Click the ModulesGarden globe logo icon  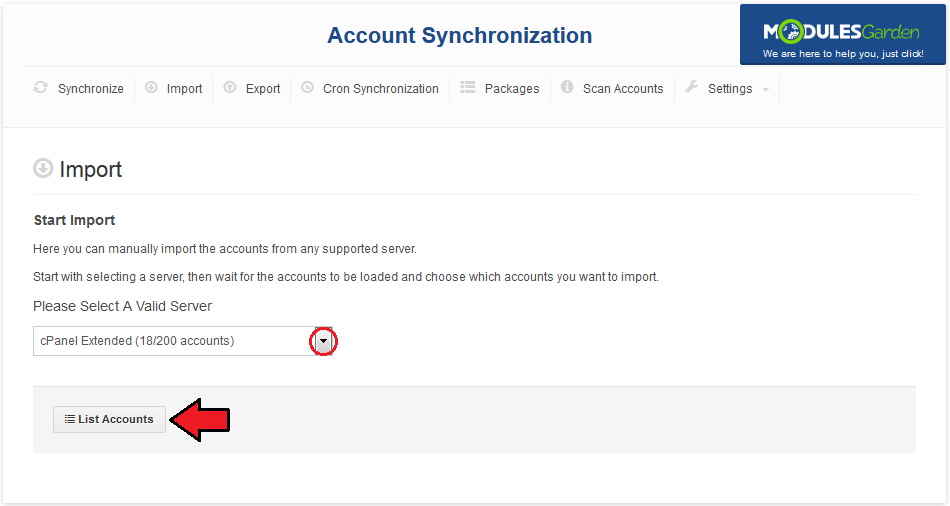pyautogui.click(x=789, y=32)
